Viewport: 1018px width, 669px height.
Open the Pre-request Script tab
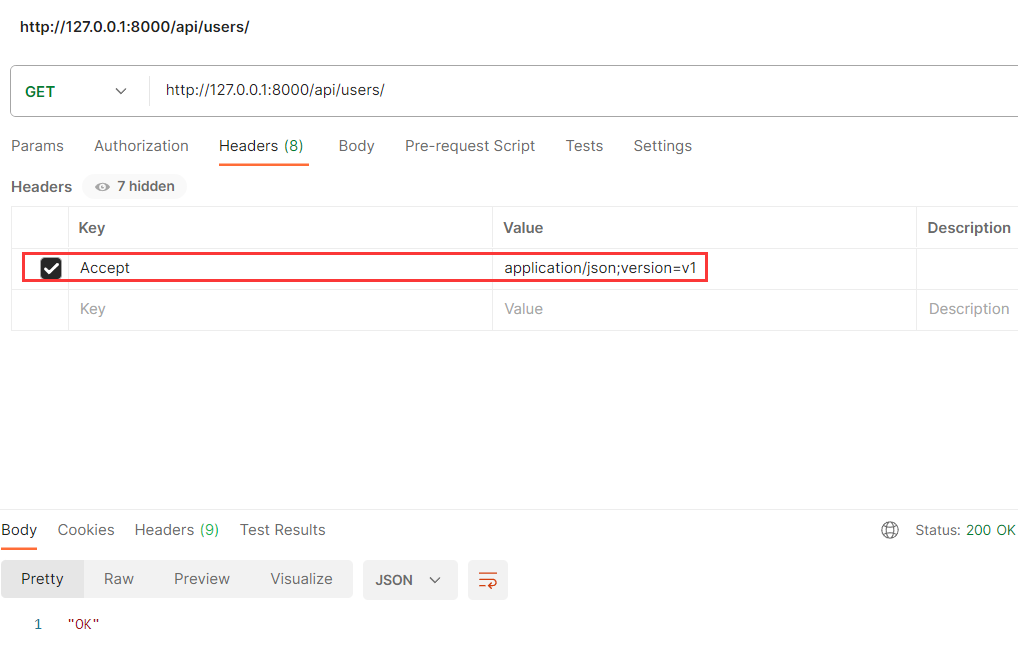[469, 146]
